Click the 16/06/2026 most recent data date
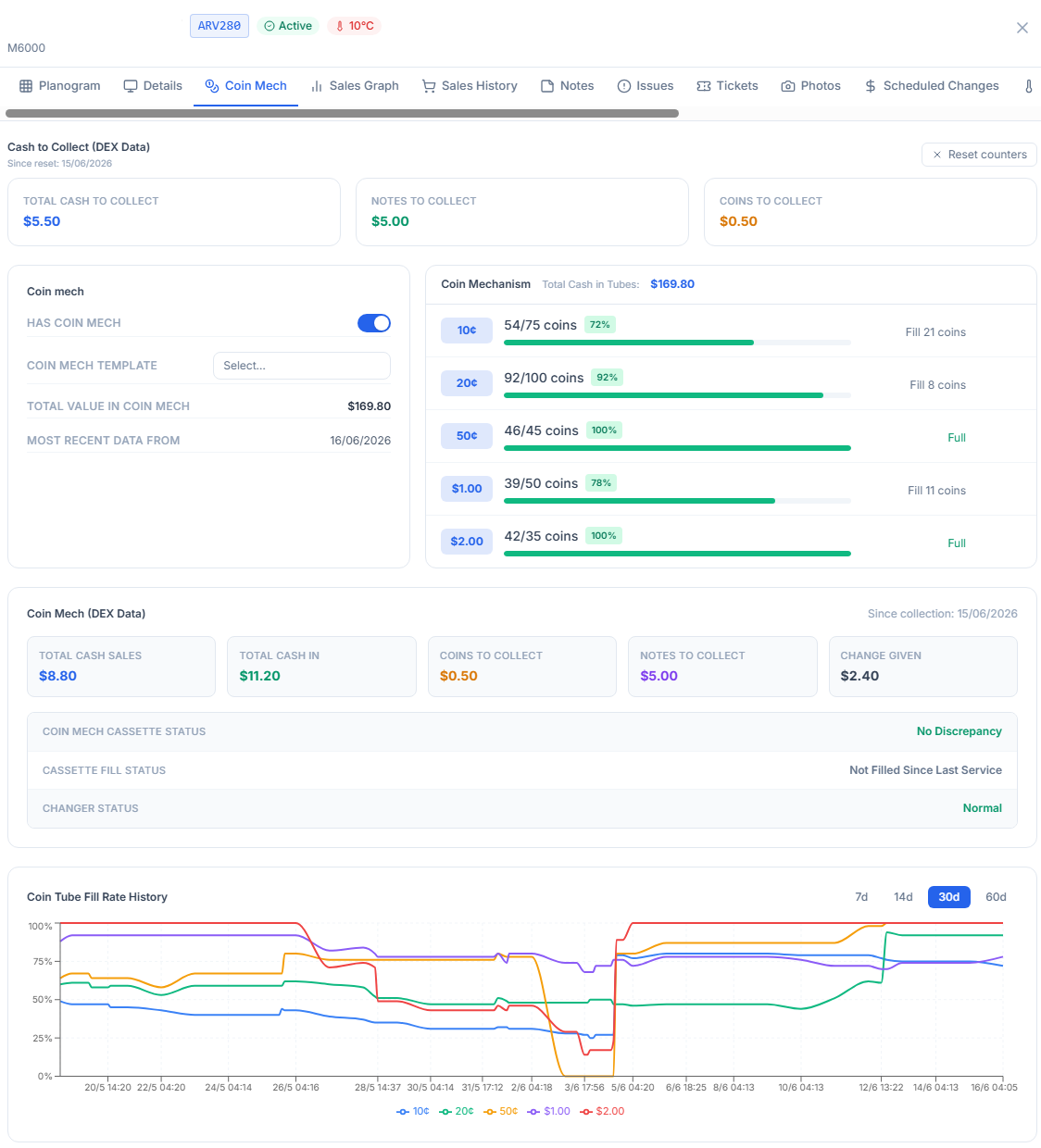Screen dimensions: 1041x1148 [360, 441]
